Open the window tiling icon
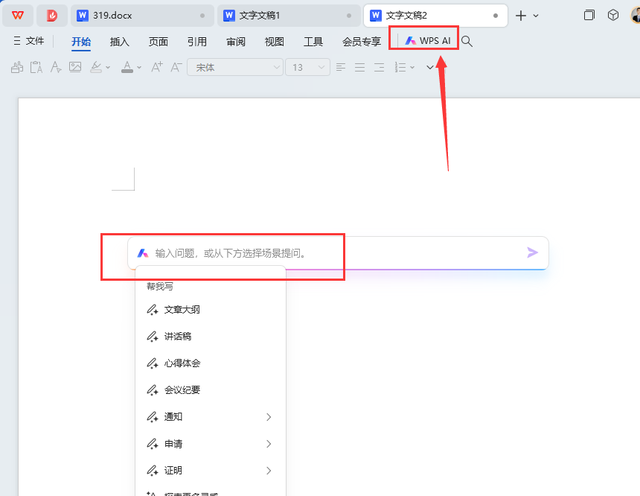Screen dimensions: 640x496 click(x=589, y=15)
